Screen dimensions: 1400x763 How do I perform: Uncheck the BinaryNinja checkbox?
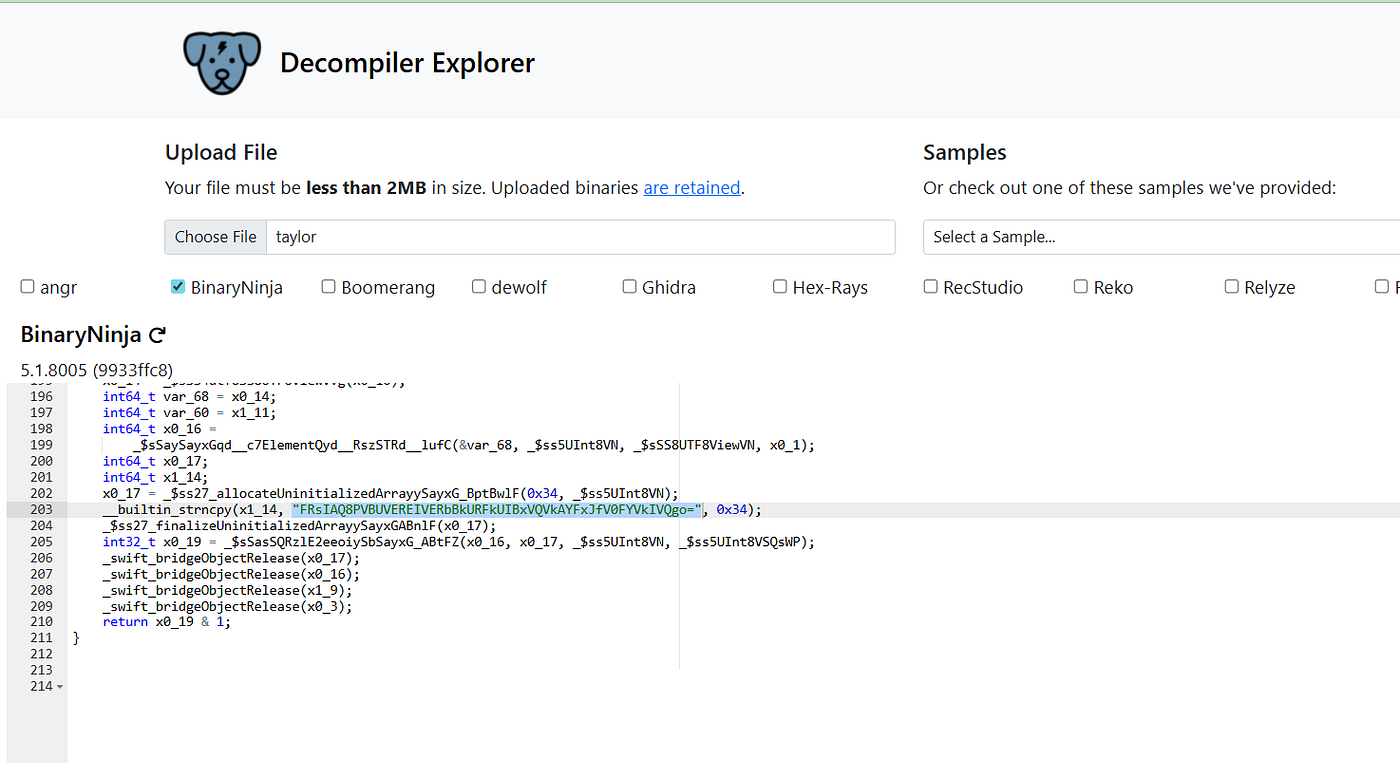tap(178, 287)
